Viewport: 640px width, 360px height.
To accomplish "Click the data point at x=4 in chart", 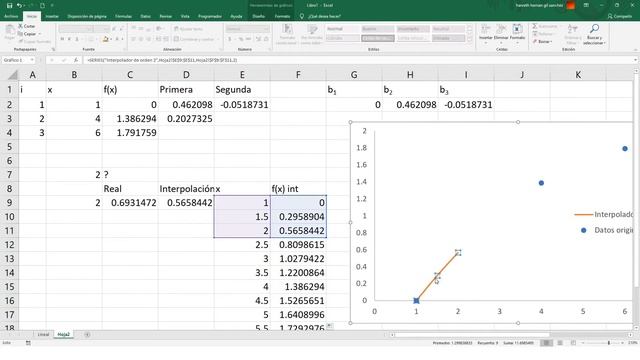I will 541,183.
